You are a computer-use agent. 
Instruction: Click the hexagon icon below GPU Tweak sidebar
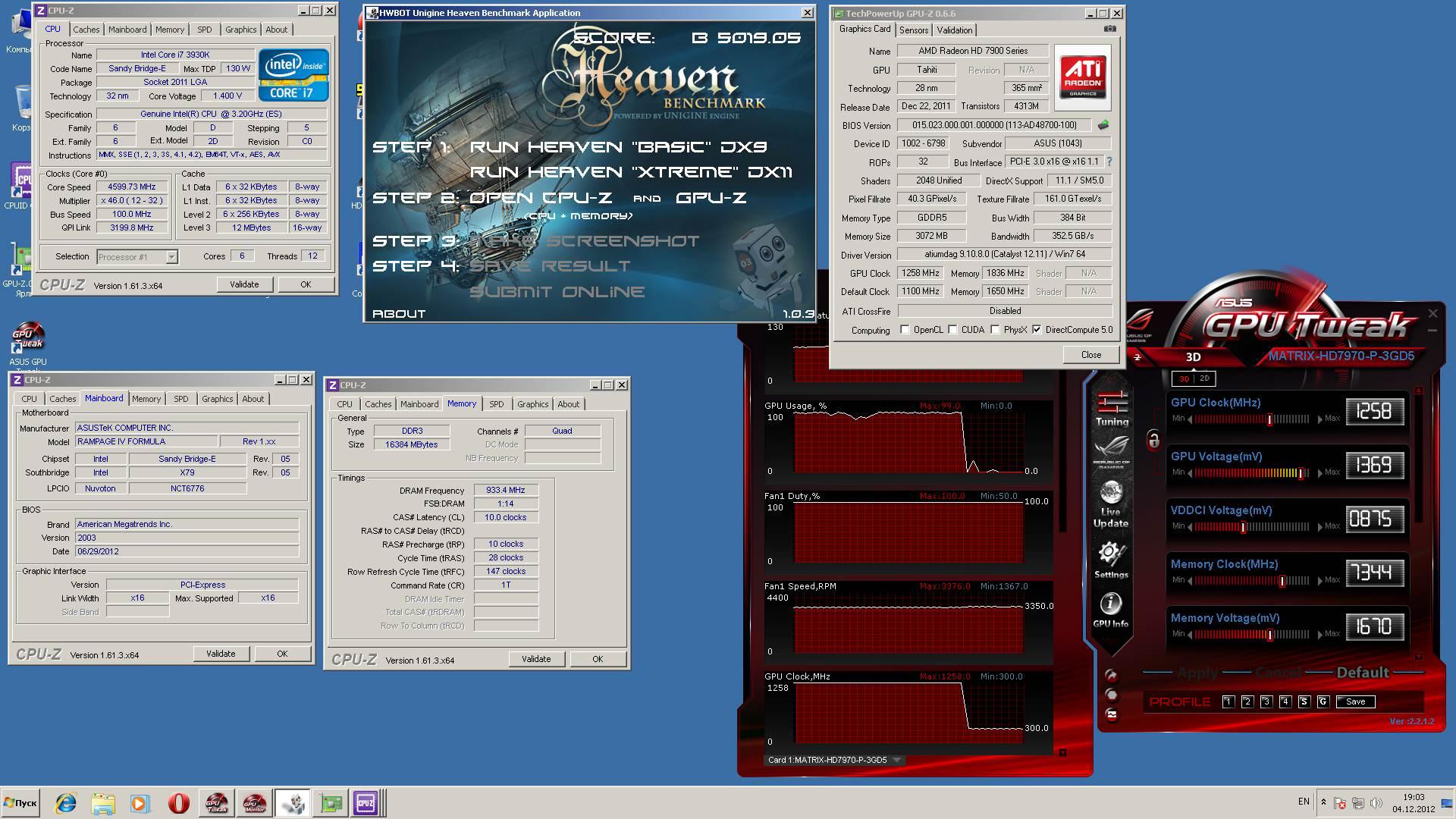(1112, 695)
